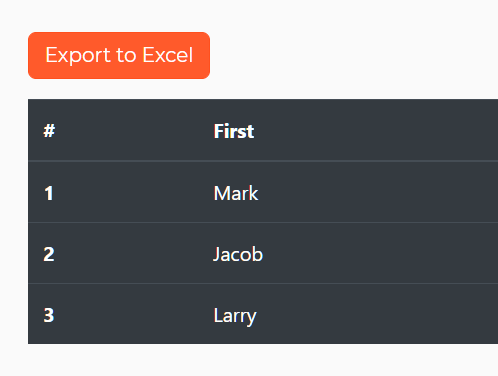Click empty cell space beside Mark
The height and width of the screenshot is (376, 498).
coord(378,192)
